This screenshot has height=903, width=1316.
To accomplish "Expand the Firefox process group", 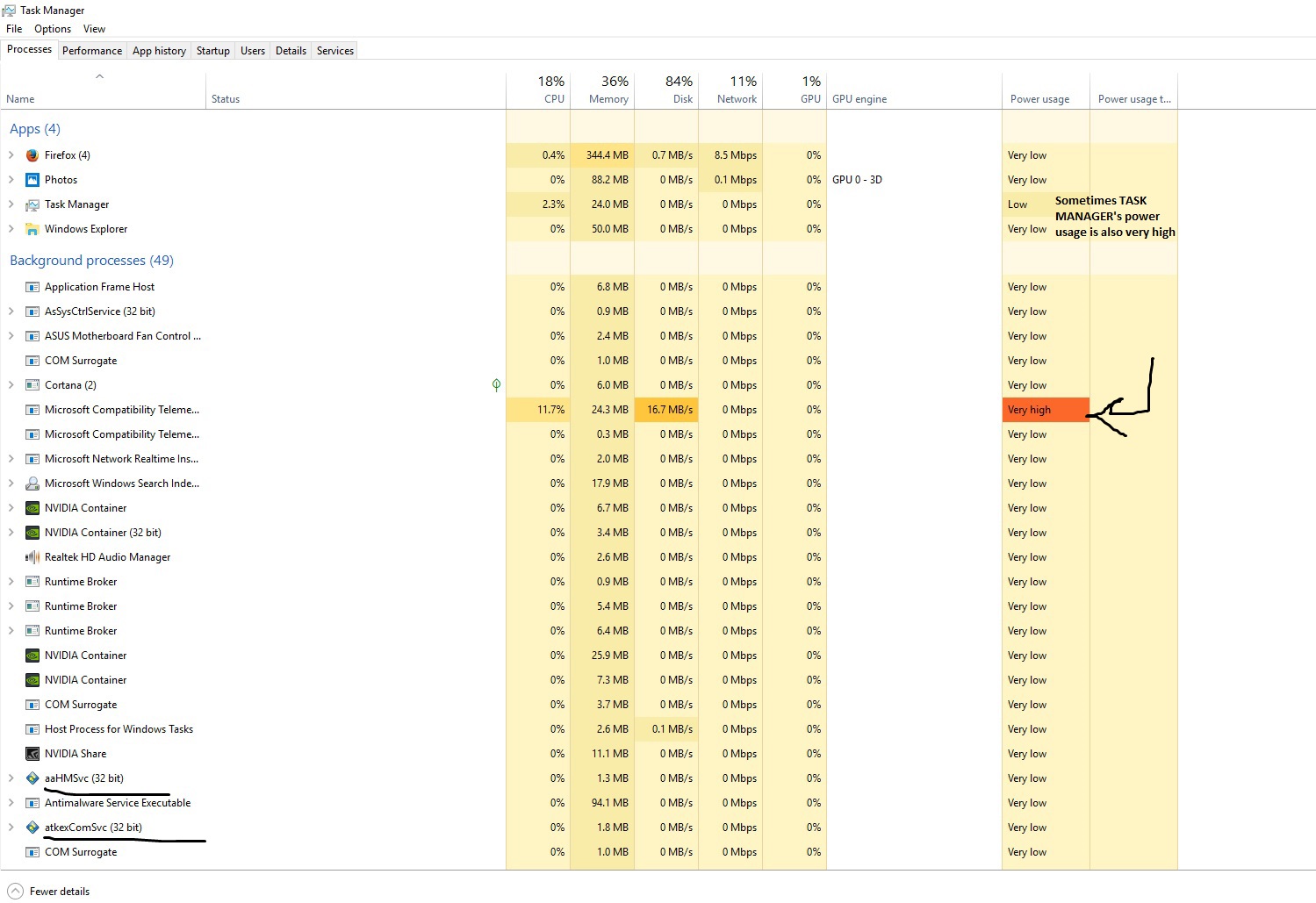I will [x=11, y=155].
